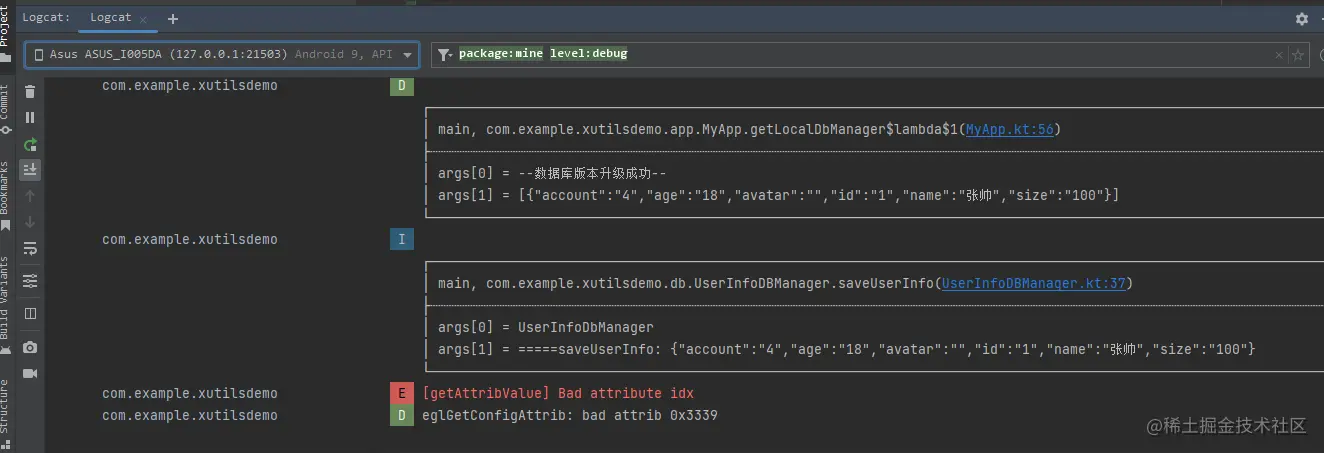This screenshot has width=1324, height=453.
Task: Click package name on the eglGetConfigAttrib row
Action: (190, 415)
